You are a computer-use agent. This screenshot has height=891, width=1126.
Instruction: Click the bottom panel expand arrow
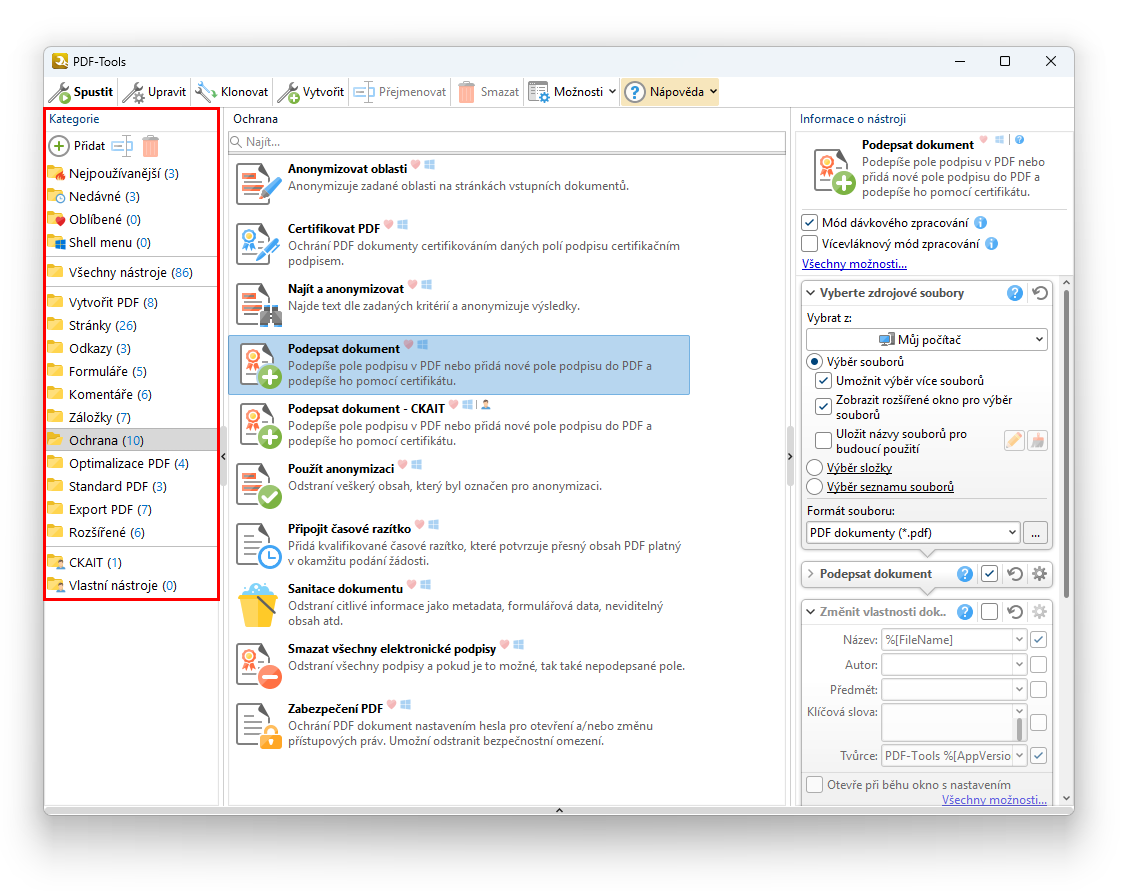[559, 810]
